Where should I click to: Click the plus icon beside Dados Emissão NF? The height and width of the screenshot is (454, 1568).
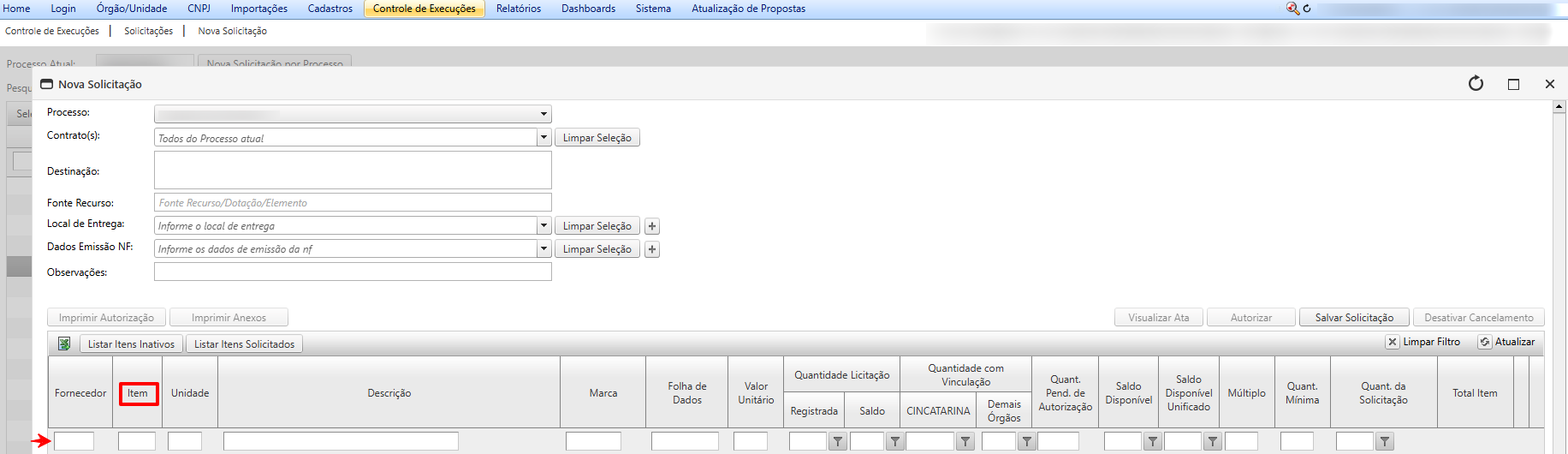(652, 249)
